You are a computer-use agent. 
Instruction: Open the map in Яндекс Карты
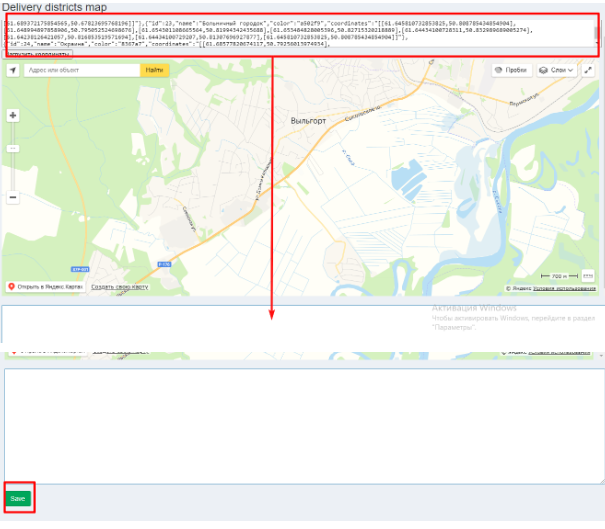(x=46, y=287)
